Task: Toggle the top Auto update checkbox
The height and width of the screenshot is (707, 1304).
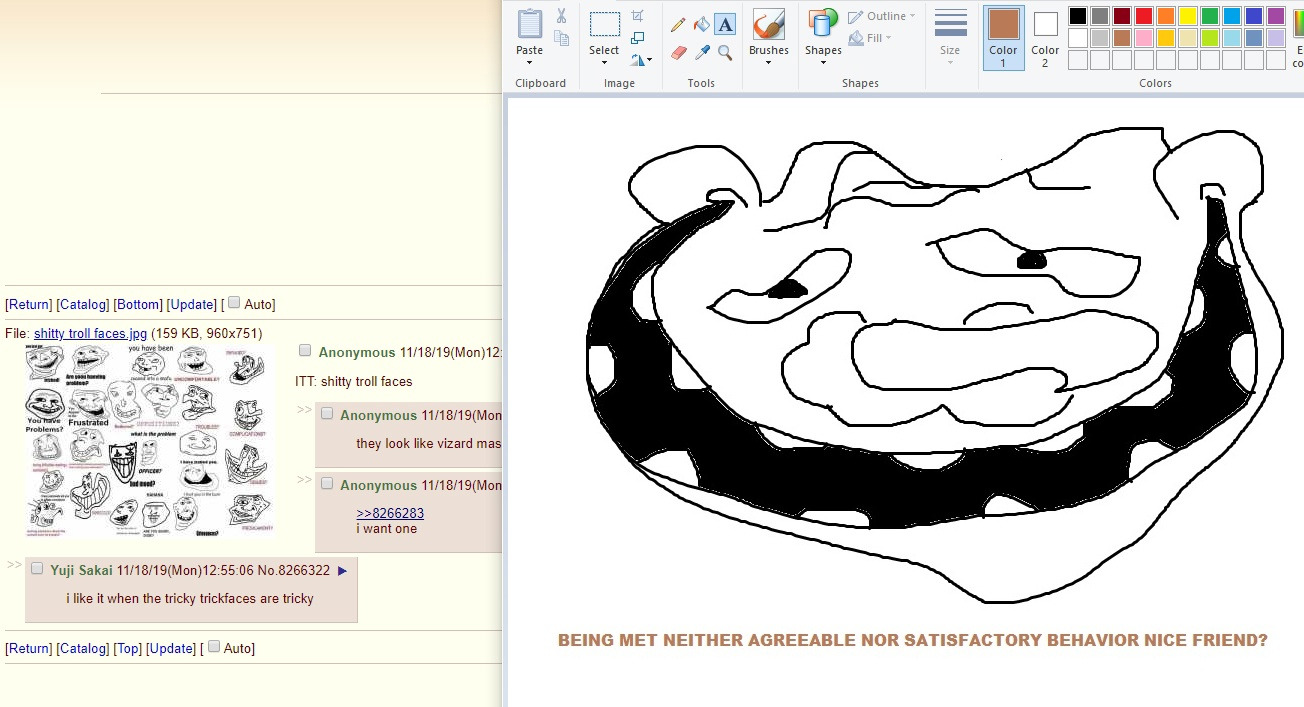Action: 234,303
